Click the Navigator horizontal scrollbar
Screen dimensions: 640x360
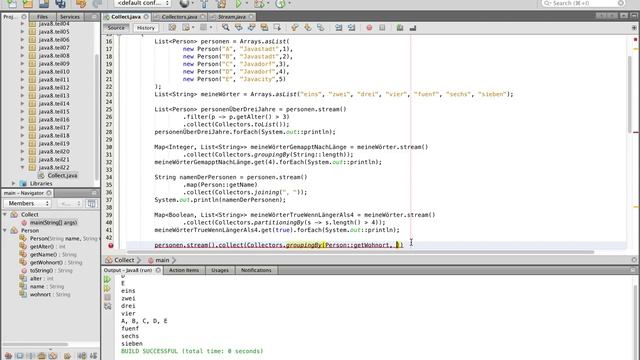coord(35,344)
